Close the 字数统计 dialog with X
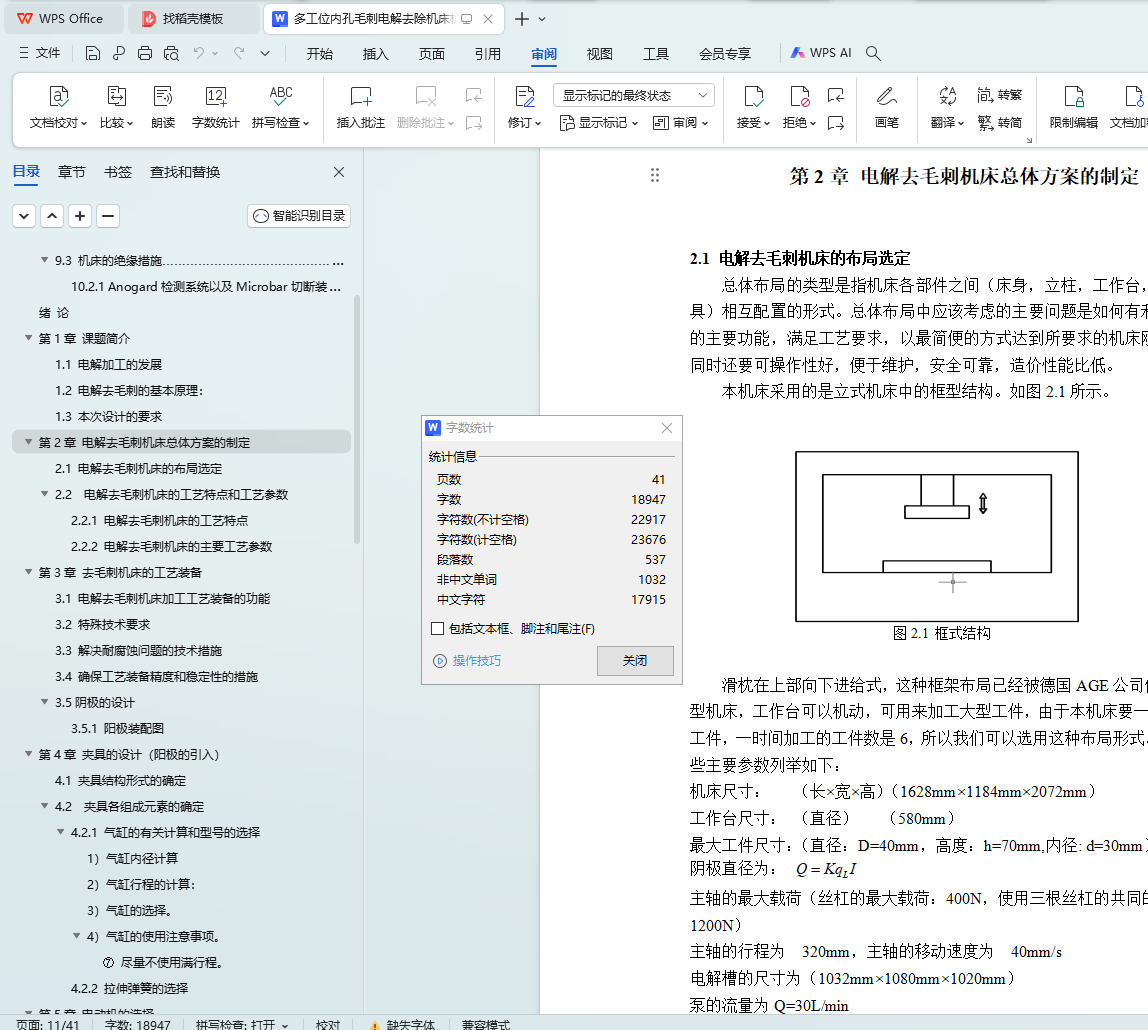The width and height of the screenshot is (1148, 1030). click(667, 428)
